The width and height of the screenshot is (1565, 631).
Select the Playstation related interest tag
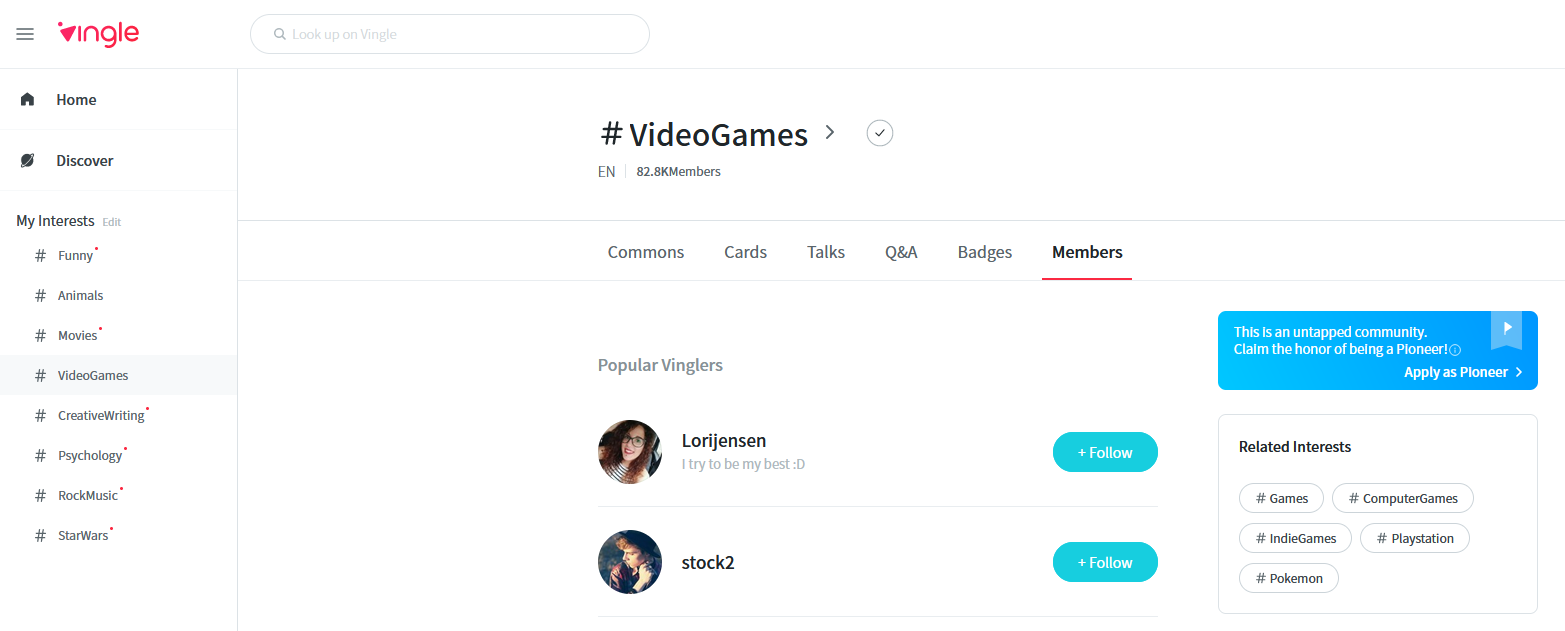(1414, 538)
